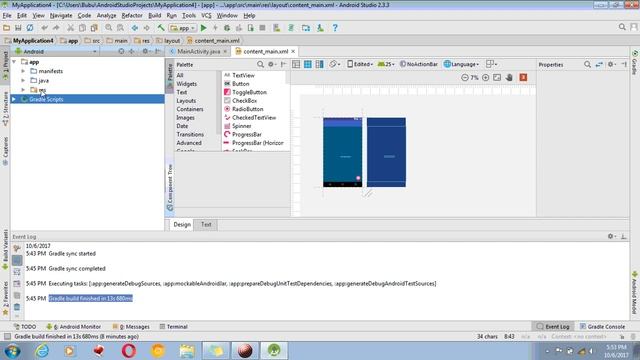Run the app with the green play icon
640x360 pixels.
[203, 28]
